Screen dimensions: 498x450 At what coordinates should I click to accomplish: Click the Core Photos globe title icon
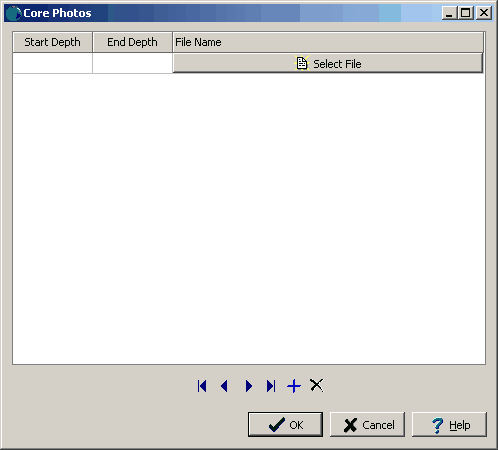coord(13,13)
